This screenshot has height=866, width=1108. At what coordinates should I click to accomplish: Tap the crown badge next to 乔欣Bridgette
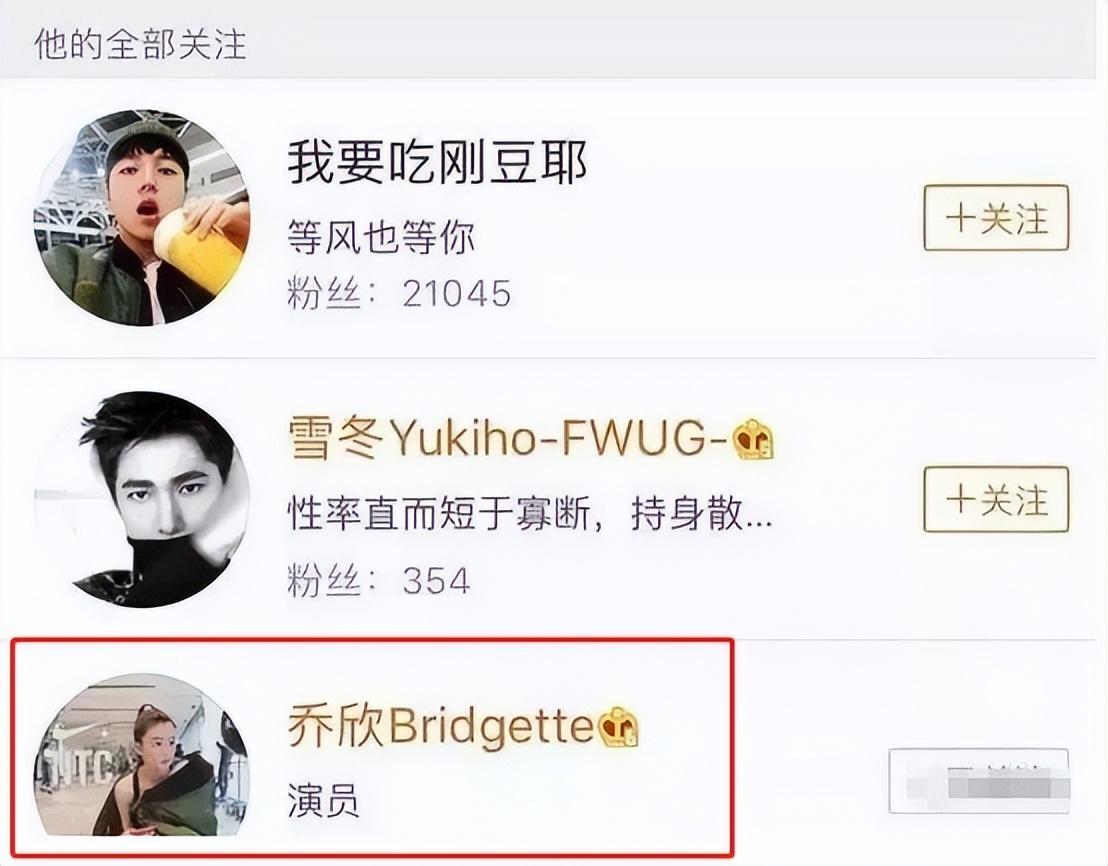click(x=618, y=727)
